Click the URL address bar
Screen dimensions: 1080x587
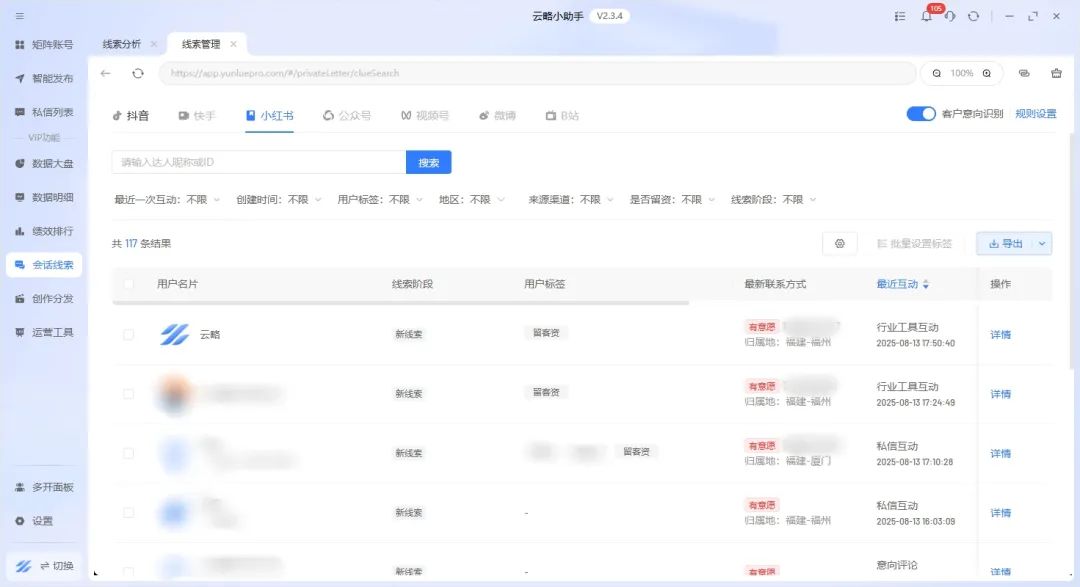[537, 73]
